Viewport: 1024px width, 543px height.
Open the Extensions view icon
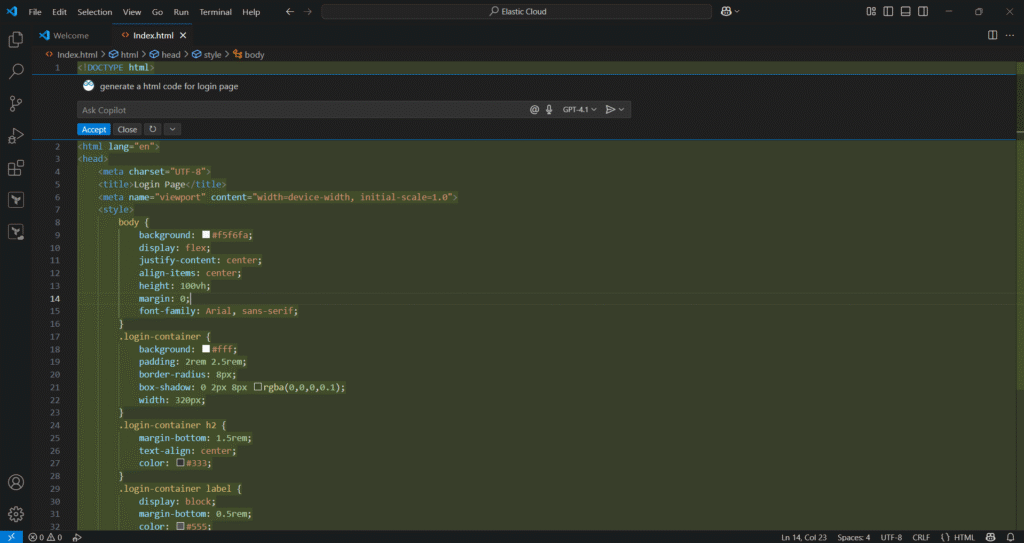(16, 167)
